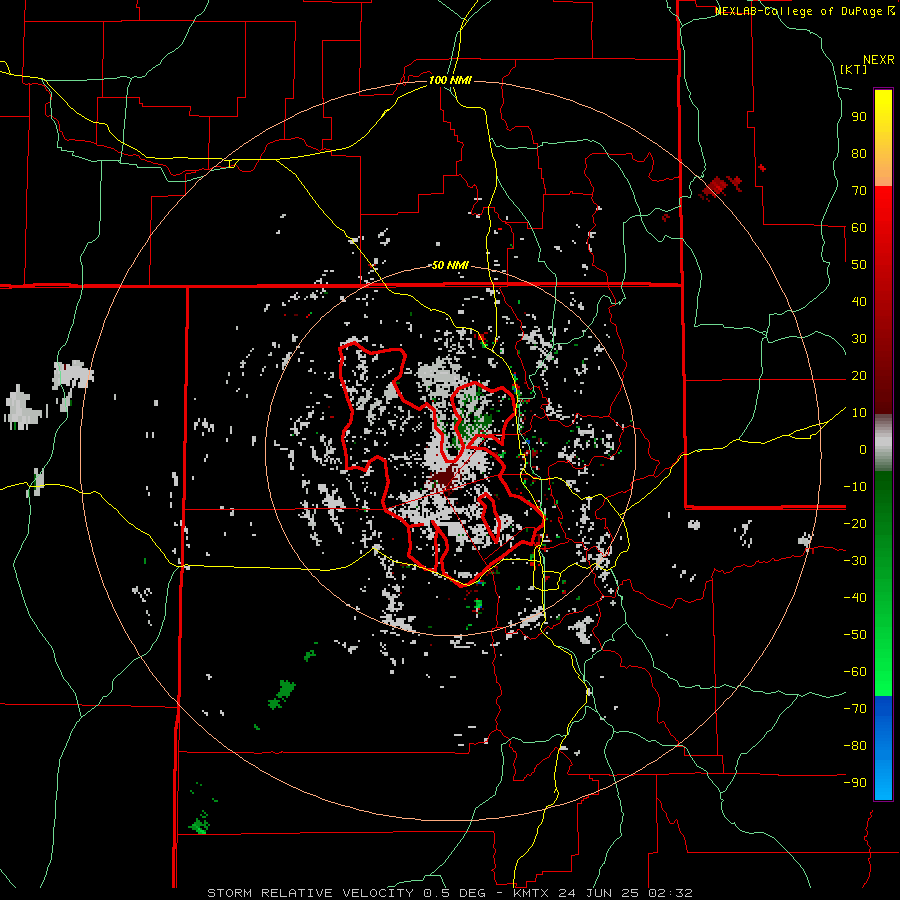
Task: Click the -30 value on velocity scale
Action: click(855, 561)
